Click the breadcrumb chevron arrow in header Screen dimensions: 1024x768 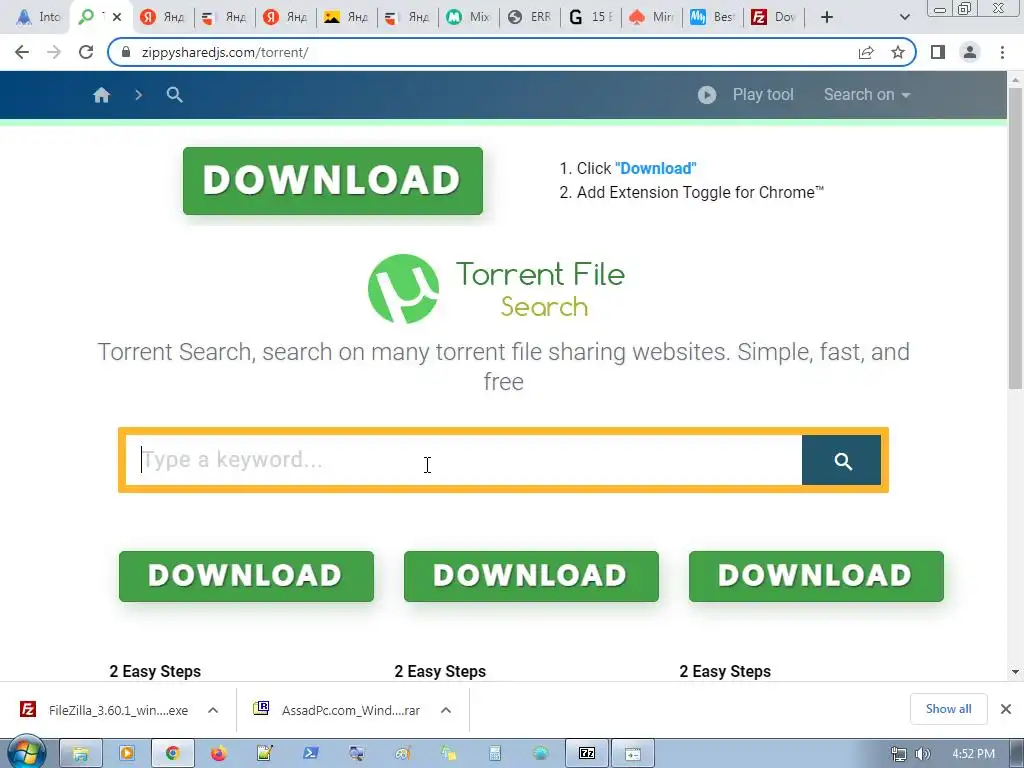click(x=138, y=95)
